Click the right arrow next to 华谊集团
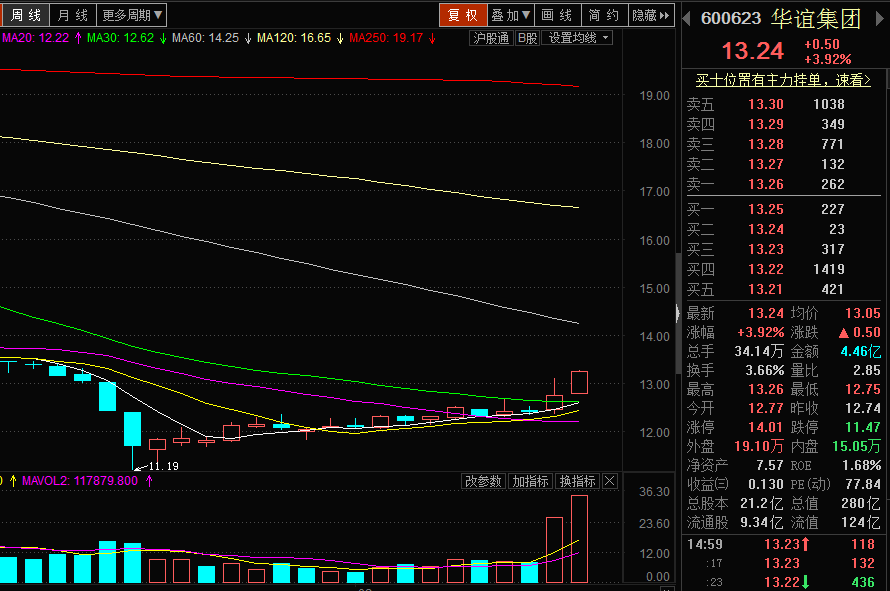This screenshot has width=890, height=591. click(x=878, y=18)
